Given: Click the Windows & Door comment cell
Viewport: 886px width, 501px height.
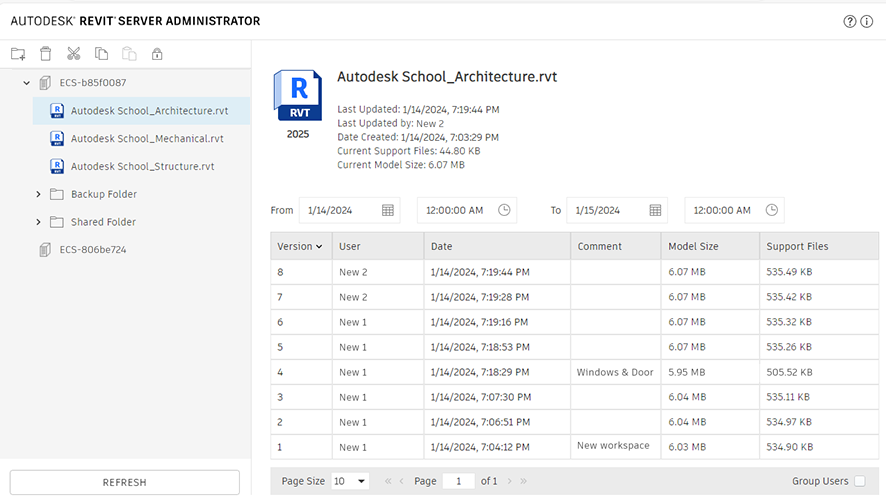Looking at the screenshot, I should pos(615,372).
